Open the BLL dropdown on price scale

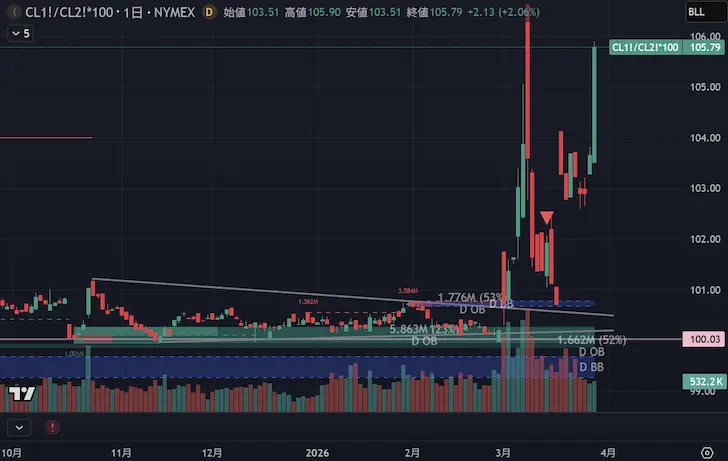(696, 12)
